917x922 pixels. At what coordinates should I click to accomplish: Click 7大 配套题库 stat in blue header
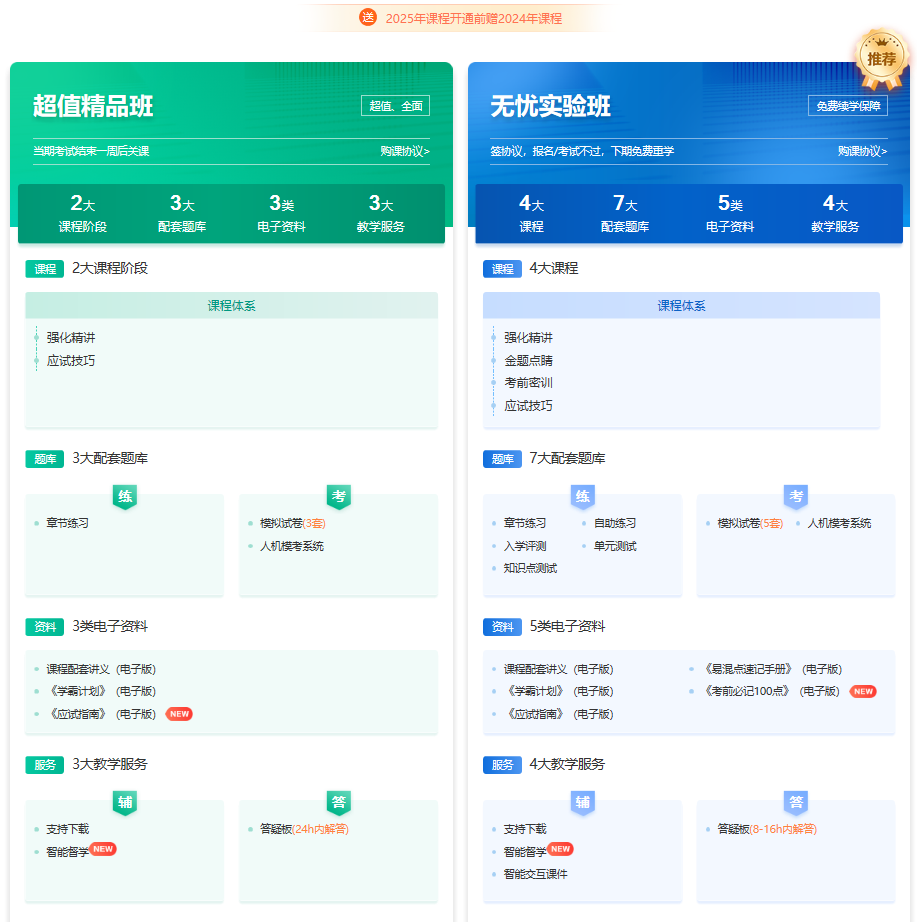pyautogui.click(x=625, y=213)
